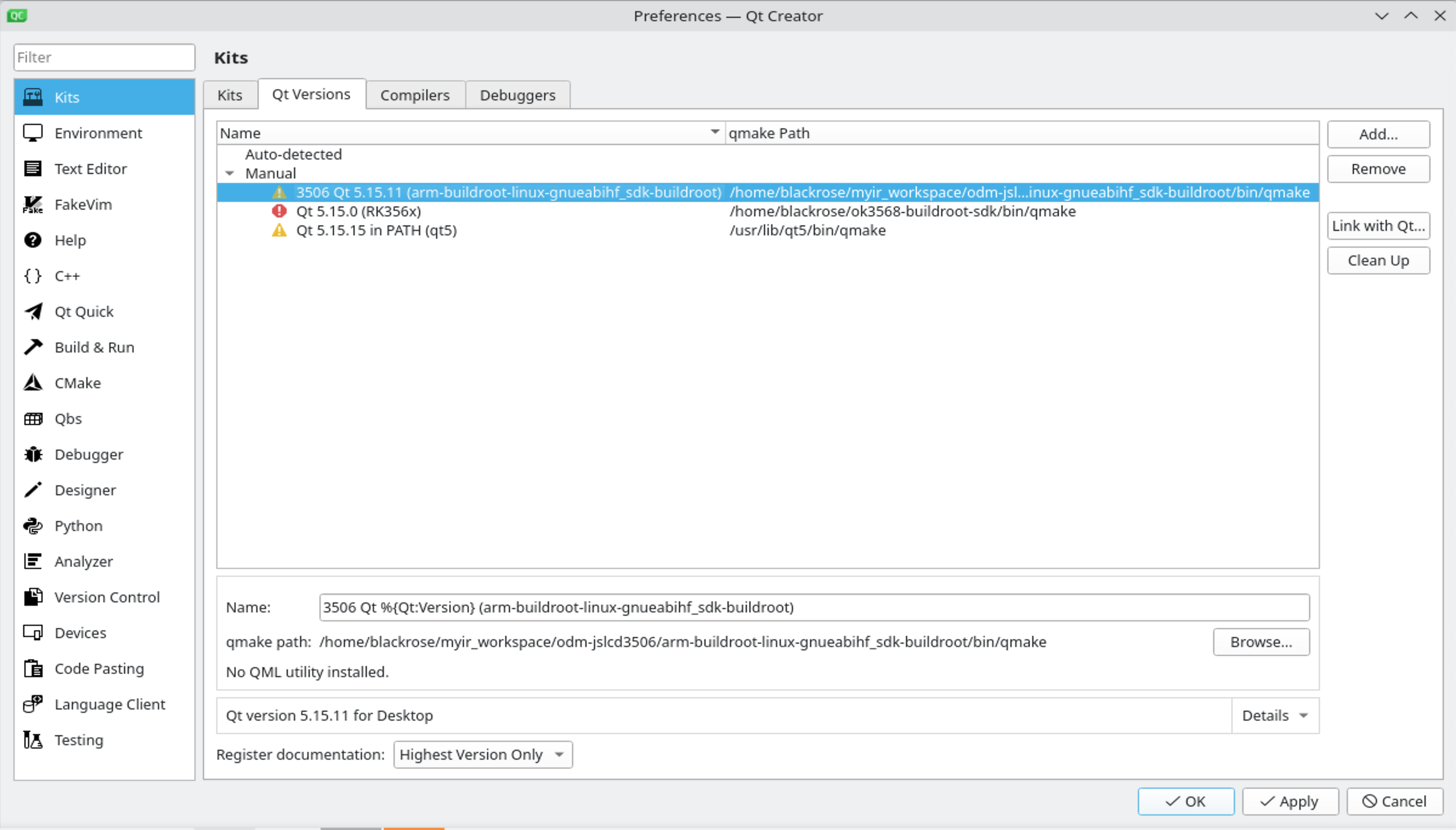Focus the Filter search field
Image resolution: width=1456 pixels, height=830 pixels.
(104, 57)
